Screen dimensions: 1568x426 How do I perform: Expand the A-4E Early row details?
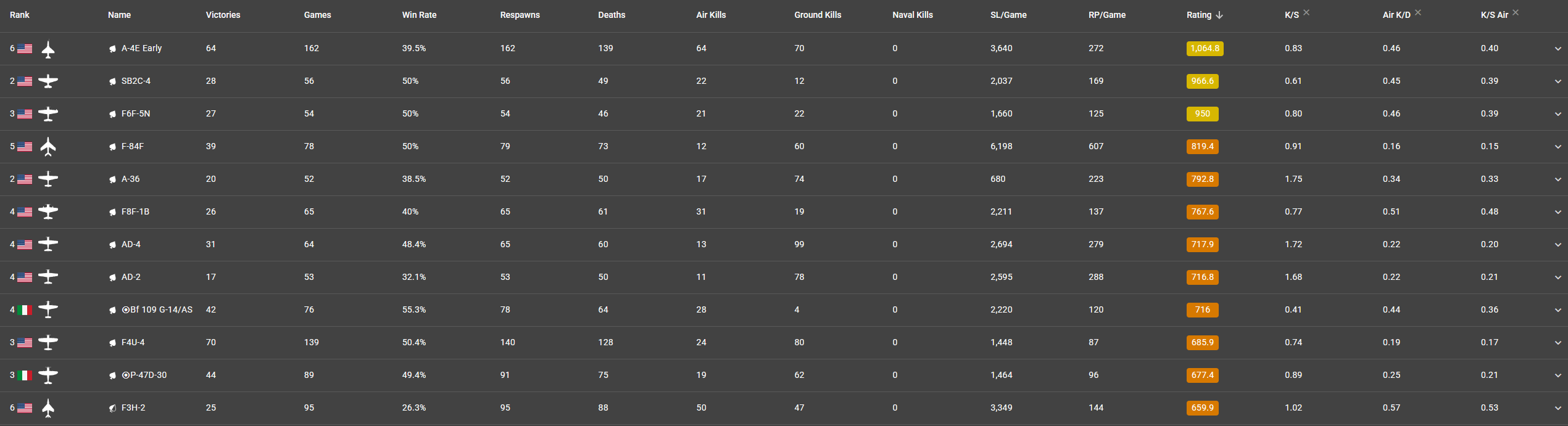pos(1558,49)
